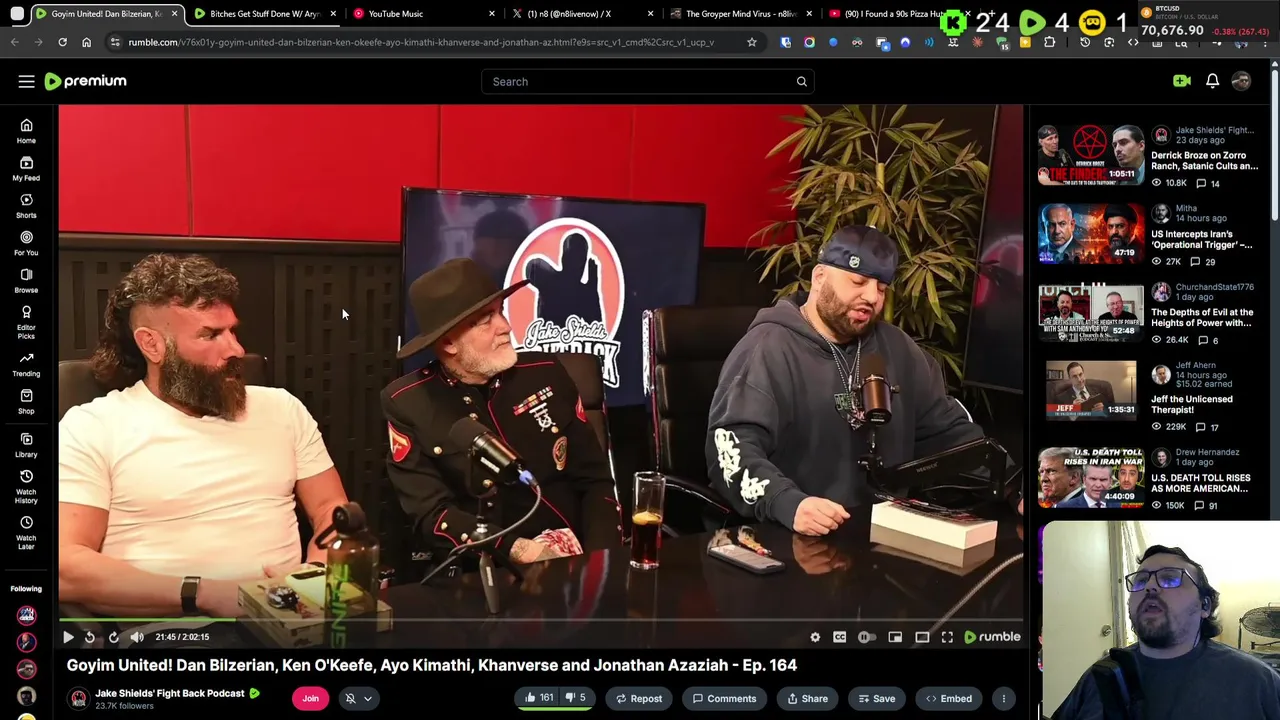The image size is (1280, 720).
Task: Click the search magnifier icon
Action: 801,81
